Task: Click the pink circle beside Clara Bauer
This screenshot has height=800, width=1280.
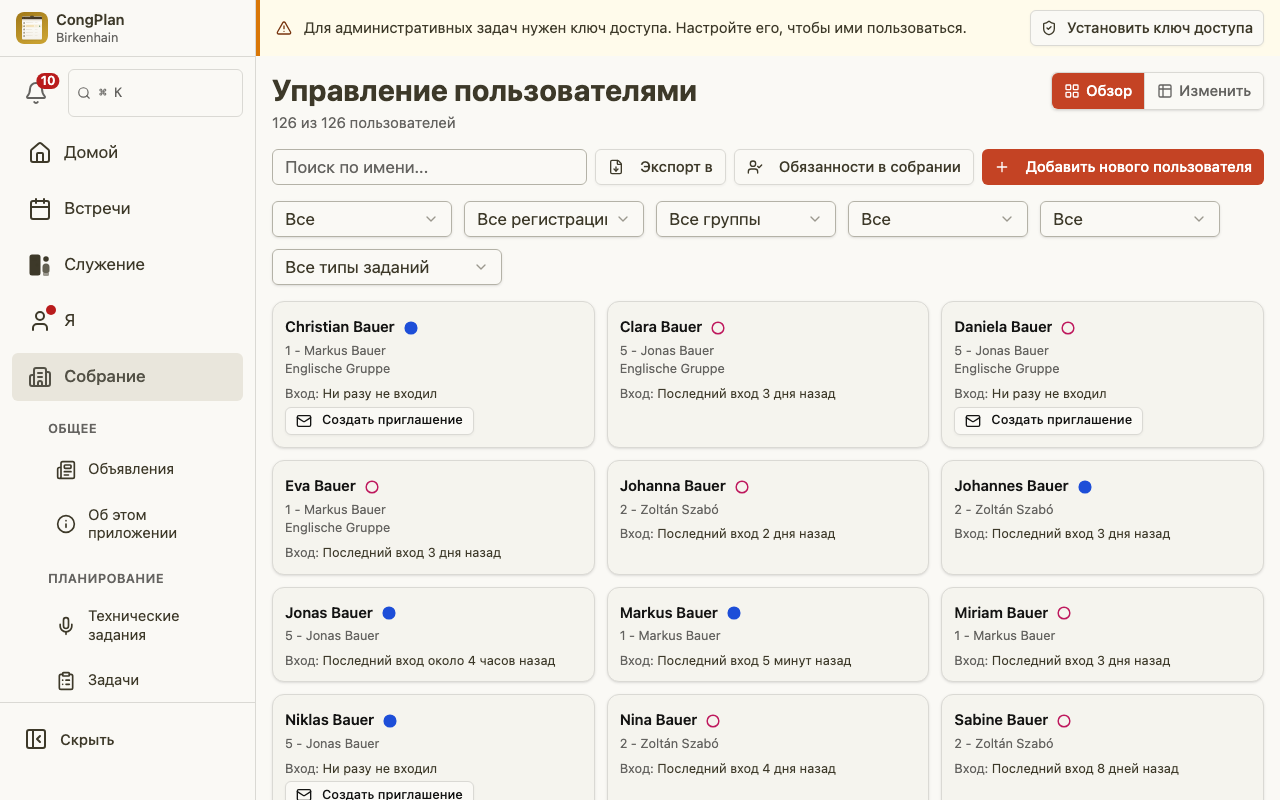Action: tap(717, 328)
